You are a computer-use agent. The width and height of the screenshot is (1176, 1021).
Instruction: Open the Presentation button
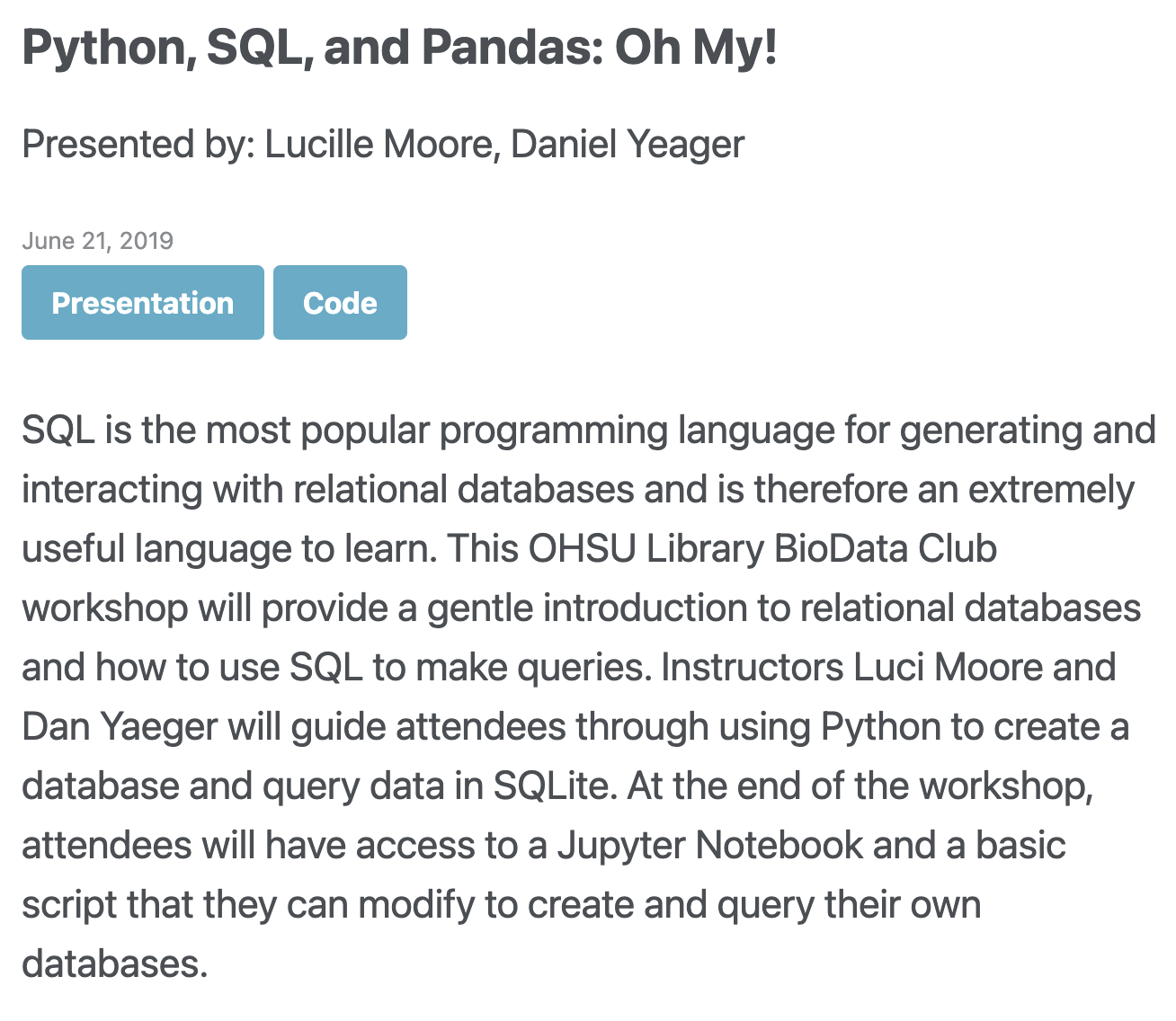pyautogui.click(x=143, y=303)
